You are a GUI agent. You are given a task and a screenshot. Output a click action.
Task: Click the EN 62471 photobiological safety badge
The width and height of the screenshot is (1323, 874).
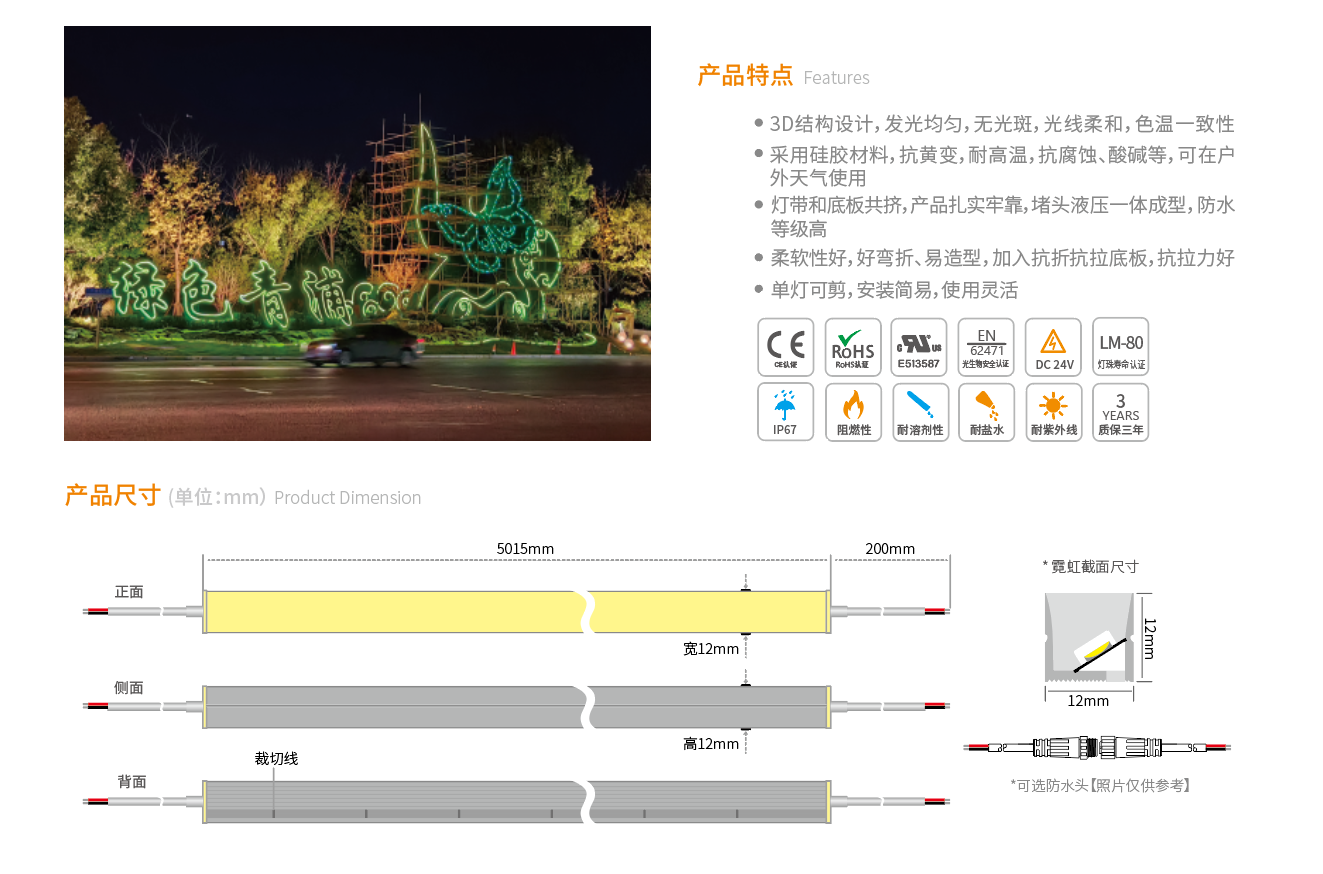pos(986,347)
